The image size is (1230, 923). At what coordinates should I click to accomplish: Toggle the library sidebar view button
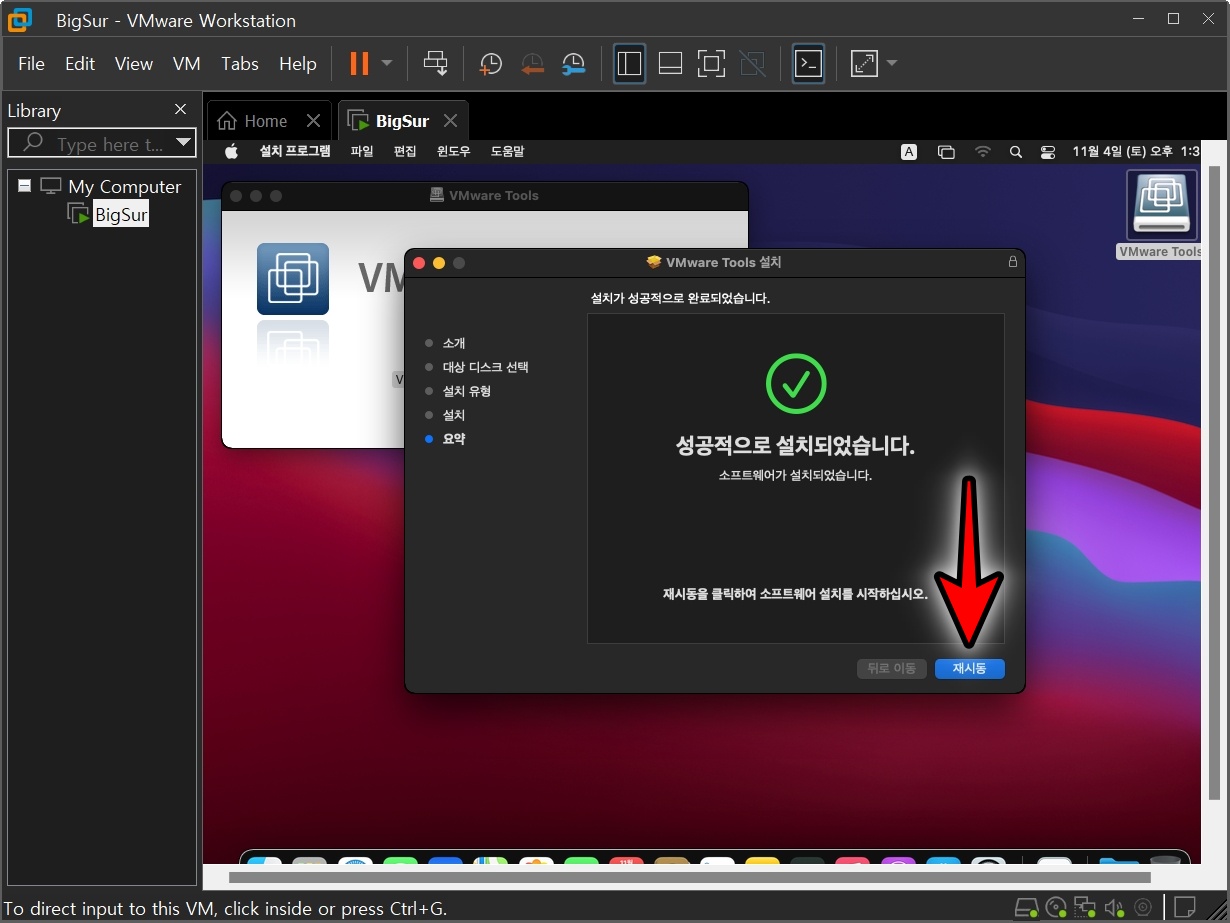tap(629, 64)
